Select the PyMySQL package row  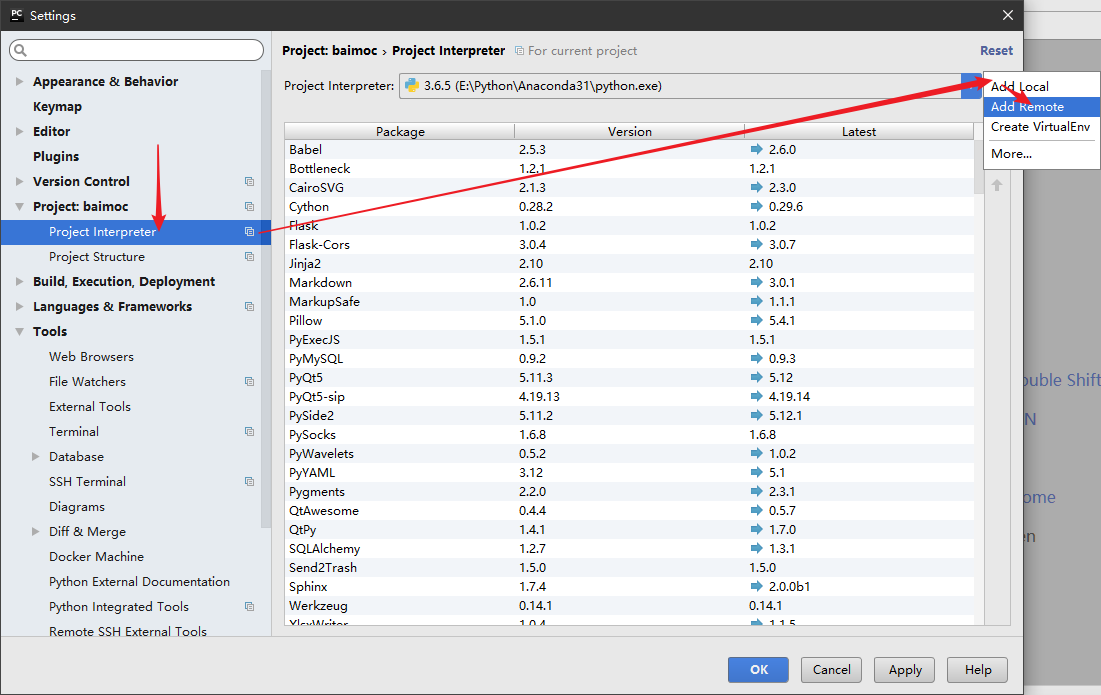[629, 358]
